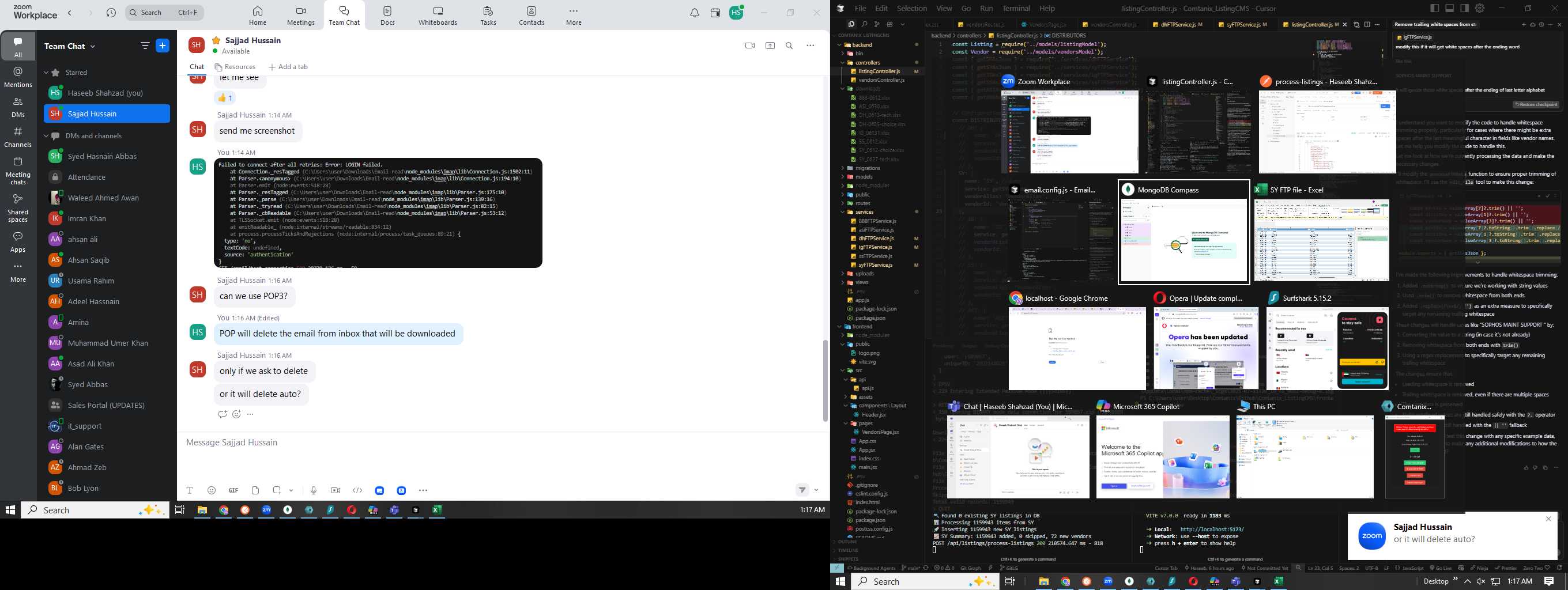Open Channels in the Zoom sidebar
The width and height of the screenshot is (1568, 590).
coord(18,137)
